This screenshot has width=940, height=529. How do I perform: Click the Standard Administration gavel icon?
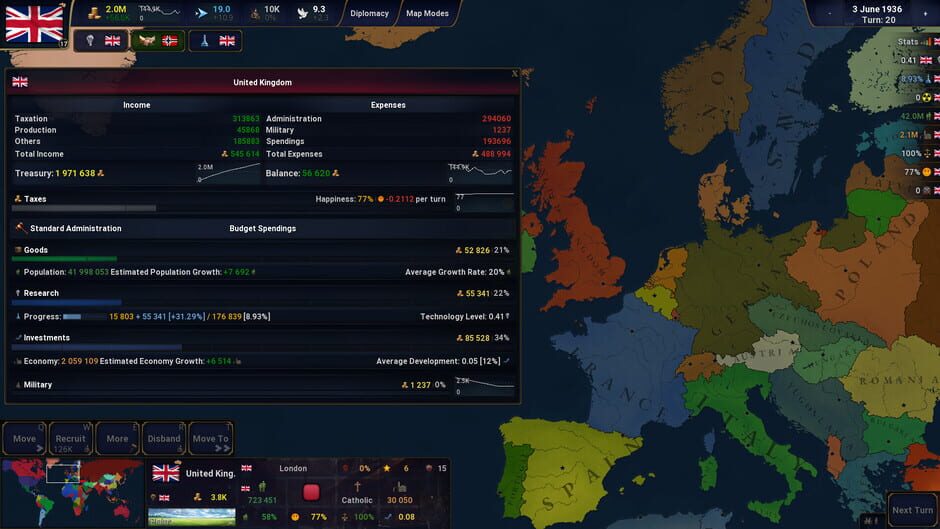coord(21,227)
